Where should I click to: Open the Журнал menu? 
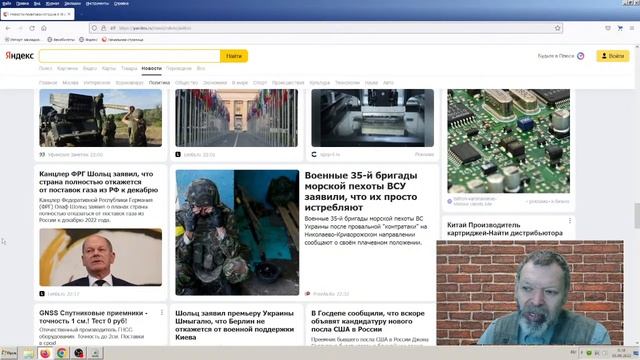click(52, 3)
